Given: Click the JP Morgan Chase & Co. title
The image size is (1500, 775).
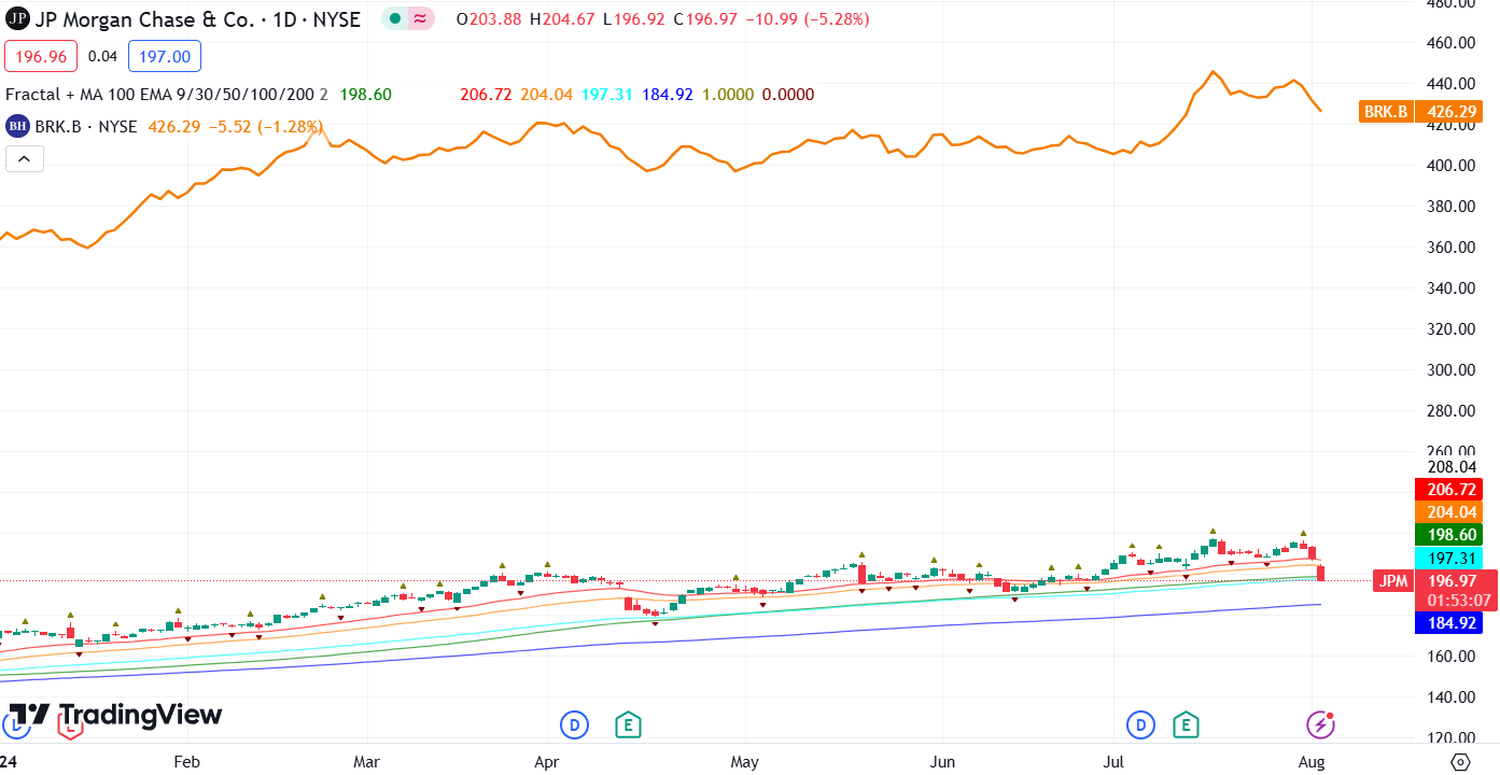Looking at the screenshot, I should pos(145,19).
